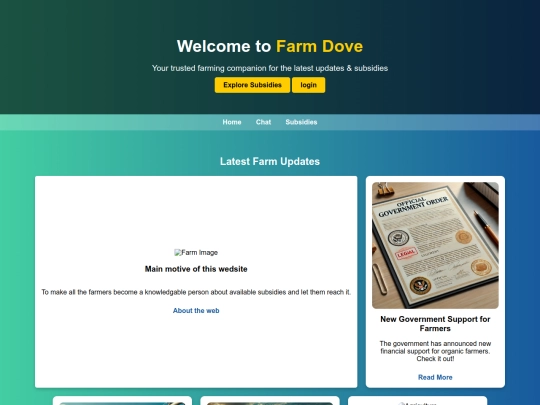Go to Home in navigation bar

pyautogui.click(x=232, y=122)
